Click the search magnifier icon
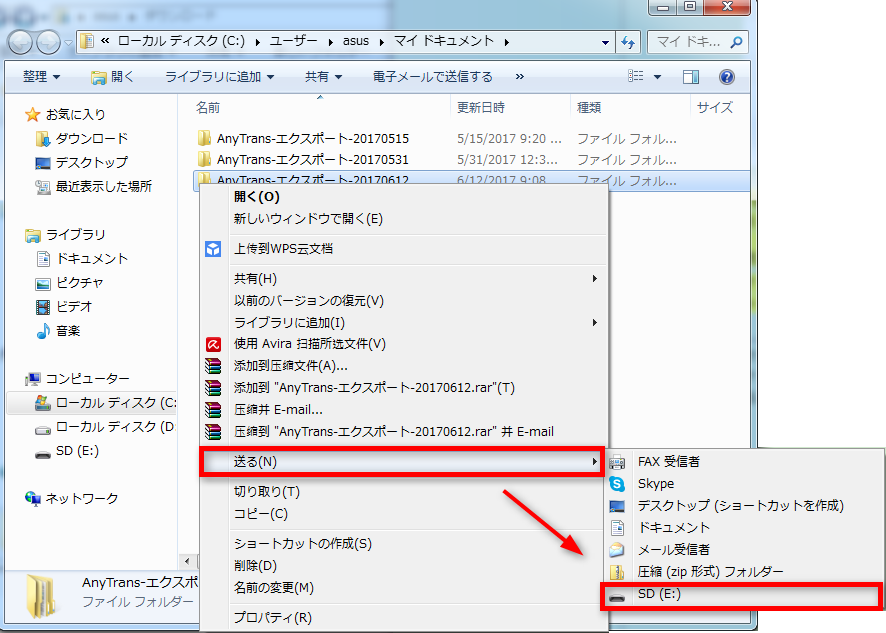 pyautogui.click(x=736, y=42)
